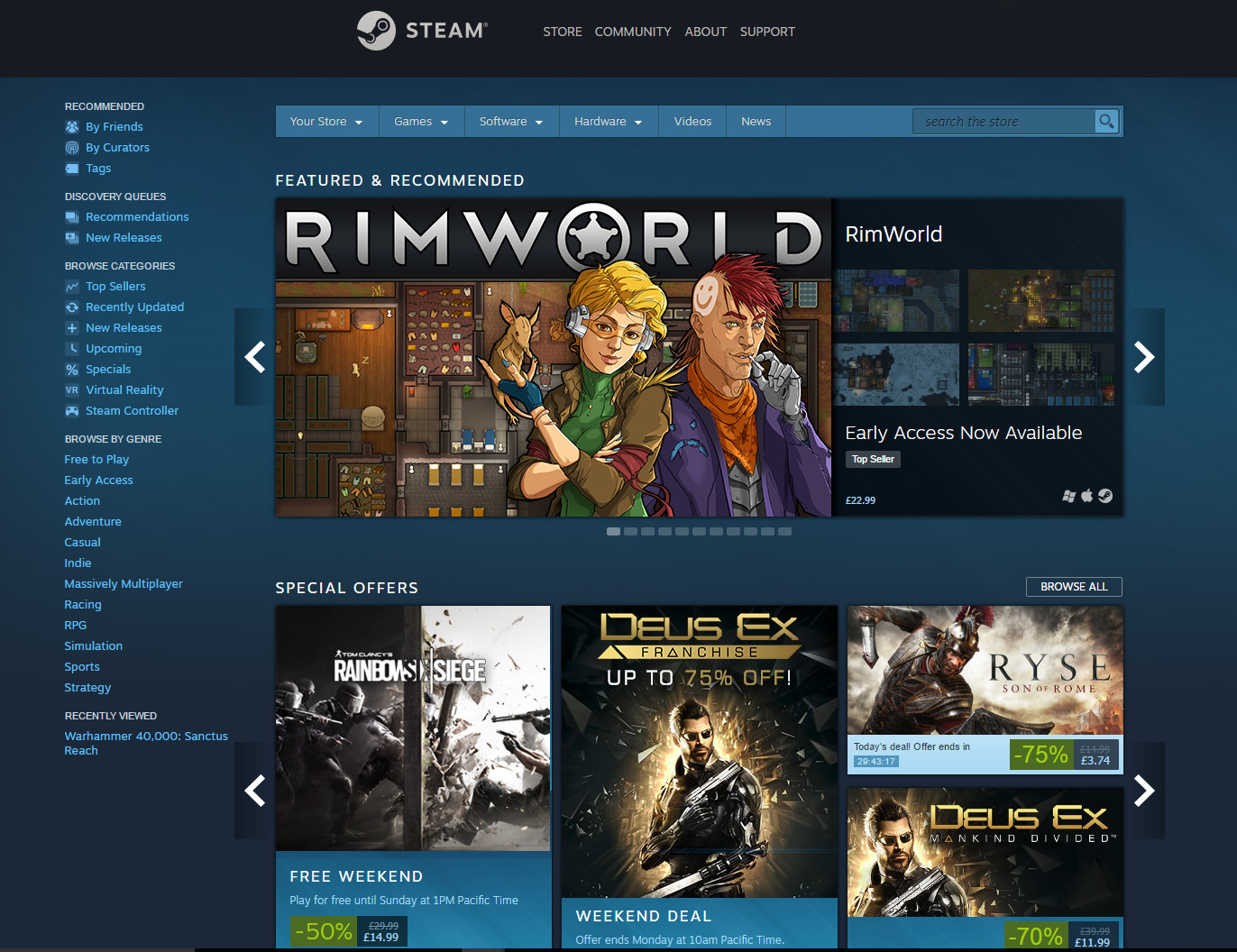The width and height of the screenshot is (1237, 952).
Task: Open SUPPORT in top navigation
Action: (767, 32)
